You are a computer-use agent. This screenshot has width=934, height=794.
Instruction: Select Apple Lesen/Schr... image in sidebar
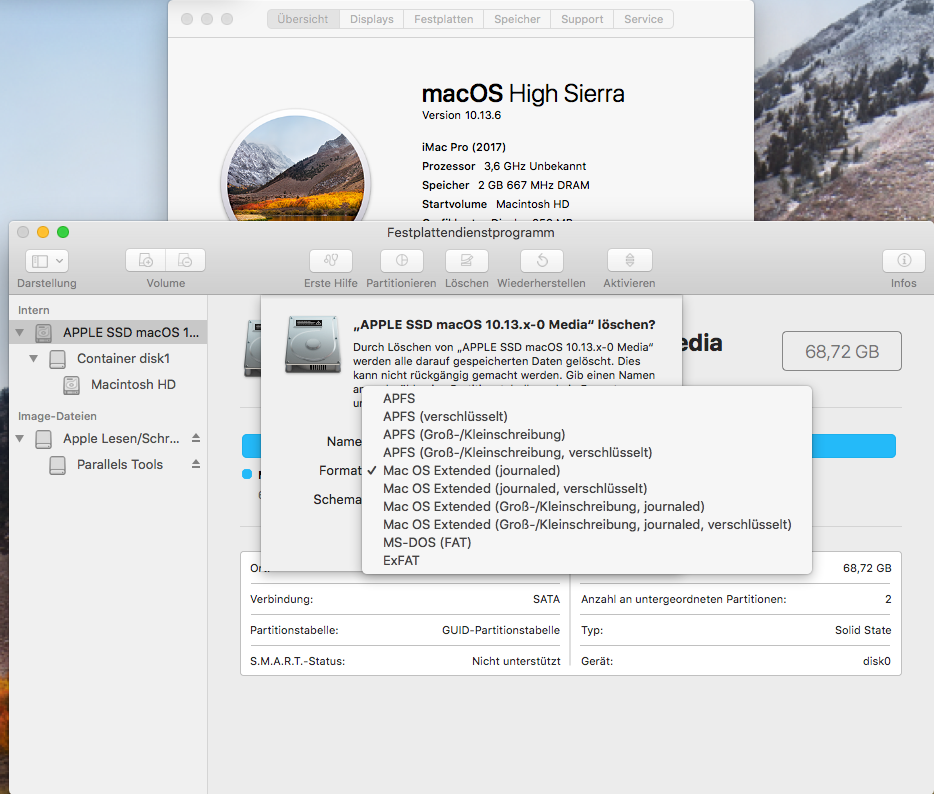click(108, 438)
